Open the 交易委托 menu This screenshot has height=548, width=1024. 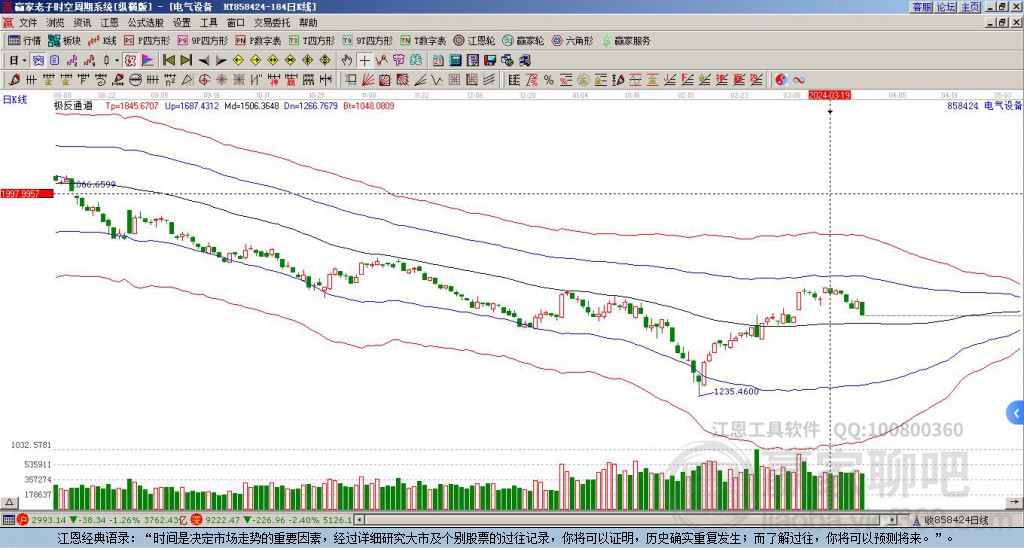(x=272, y=23)
